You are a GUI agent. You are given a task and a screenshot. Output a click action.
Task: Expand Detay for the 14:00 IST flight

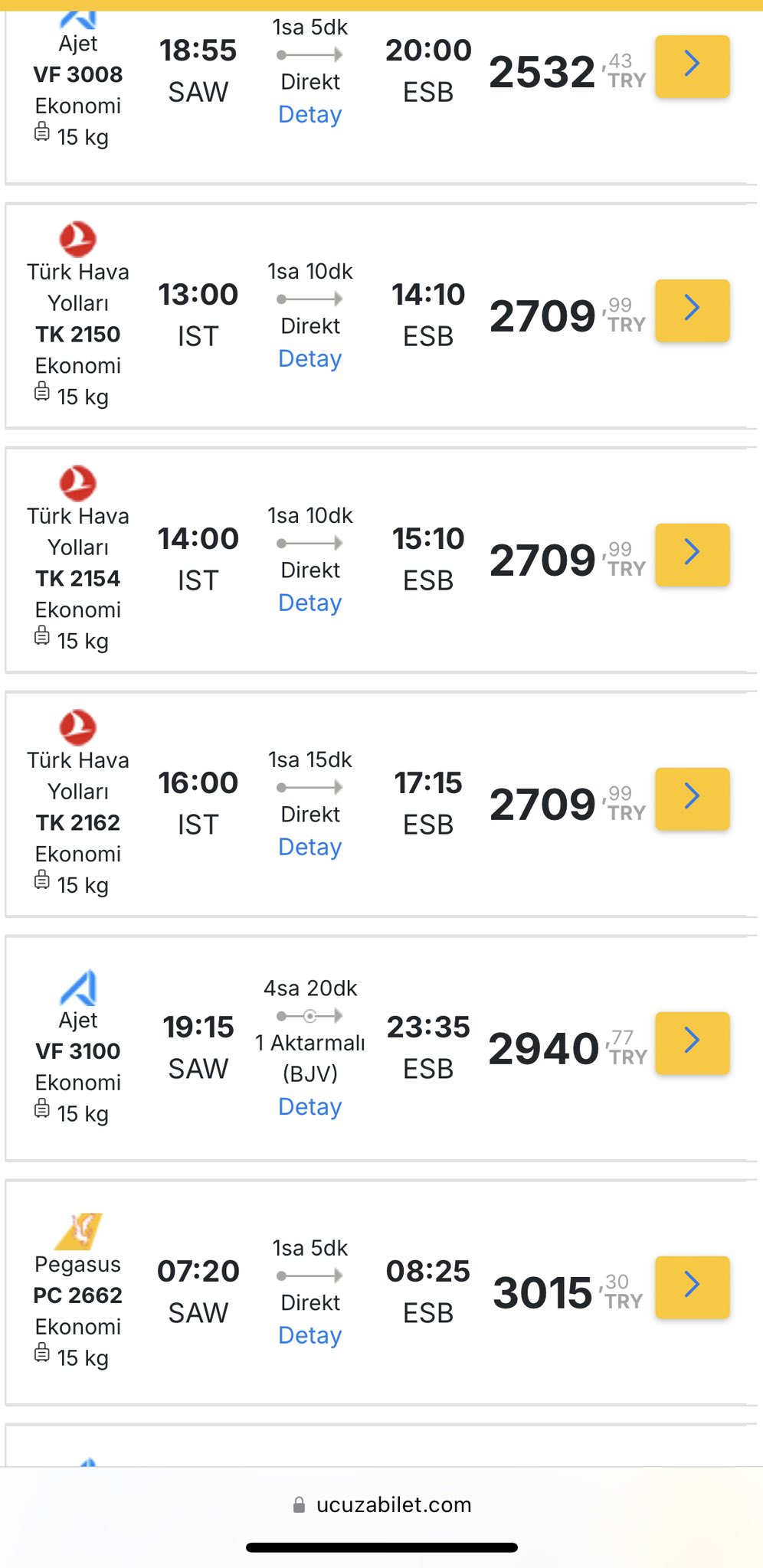(309, 603)
